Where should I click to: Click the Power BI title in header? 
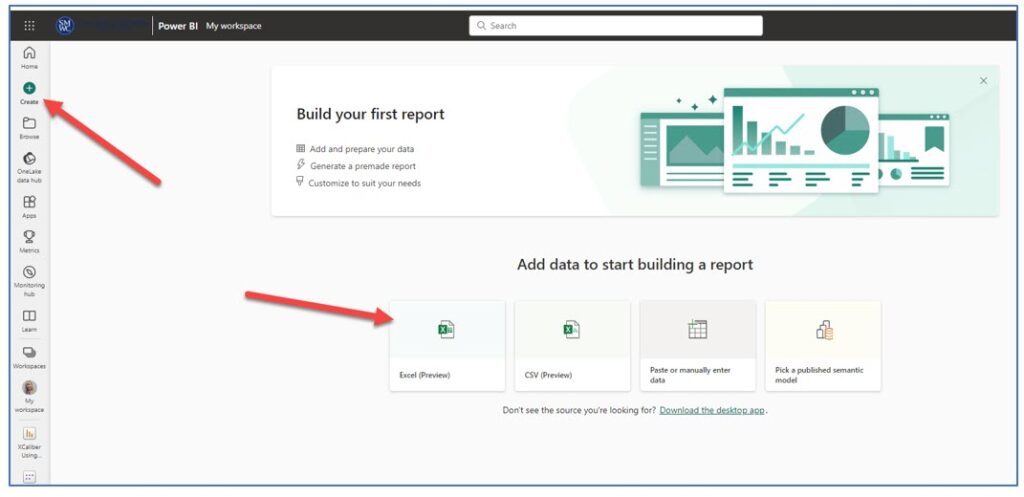178,26
